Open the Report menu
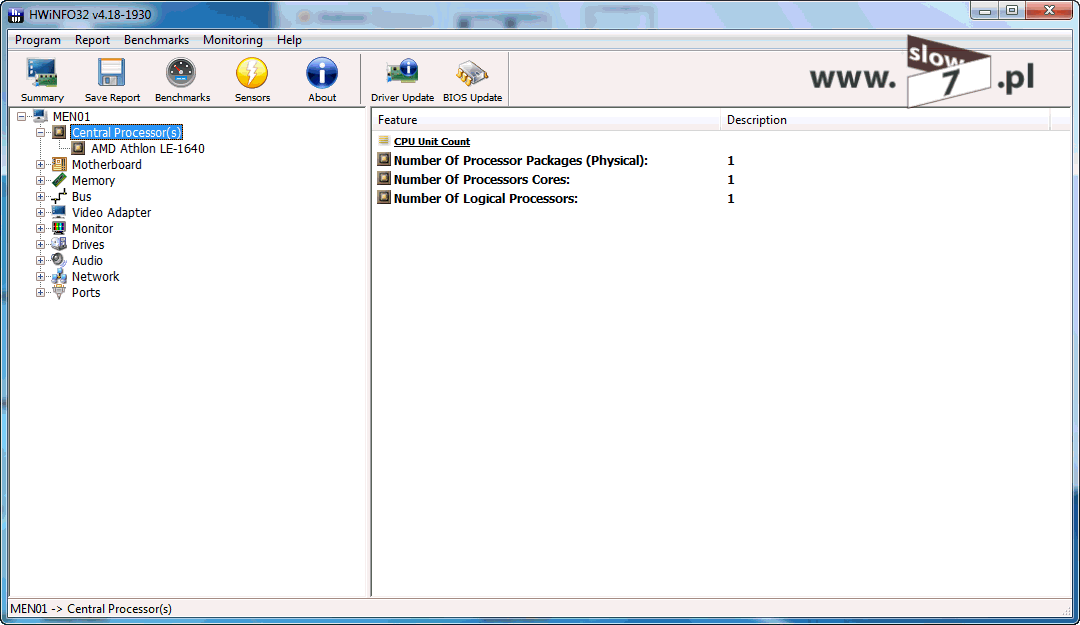The width and height of the screenshot is (1080, 625). (92, 40)
